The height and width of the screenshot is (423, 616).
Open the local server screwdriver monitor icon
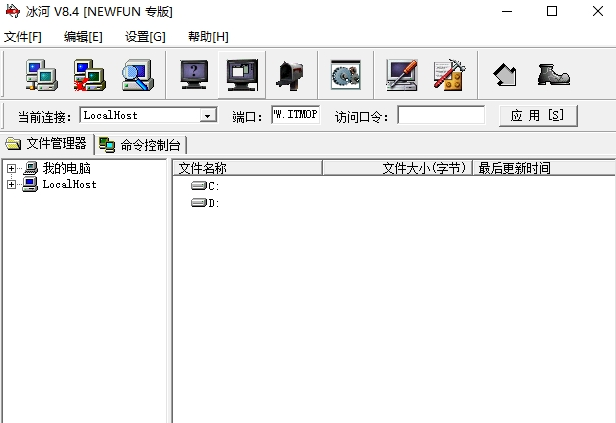click(x=402, y=75)
